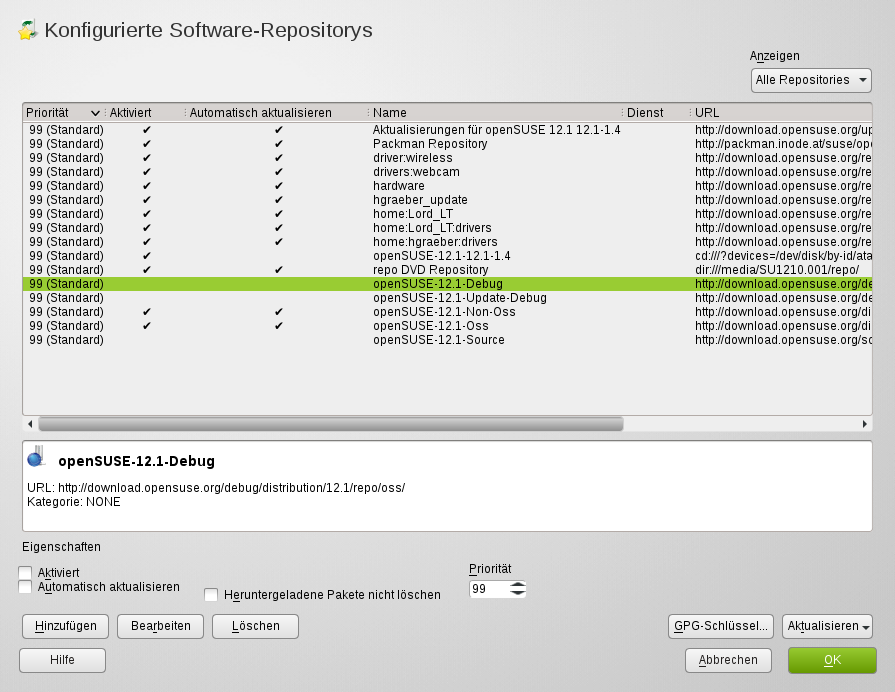Viewport: 895px width, 692px height.
Task: Select the home:hgraeber:drivers repository row
Action: coord(448,242)
